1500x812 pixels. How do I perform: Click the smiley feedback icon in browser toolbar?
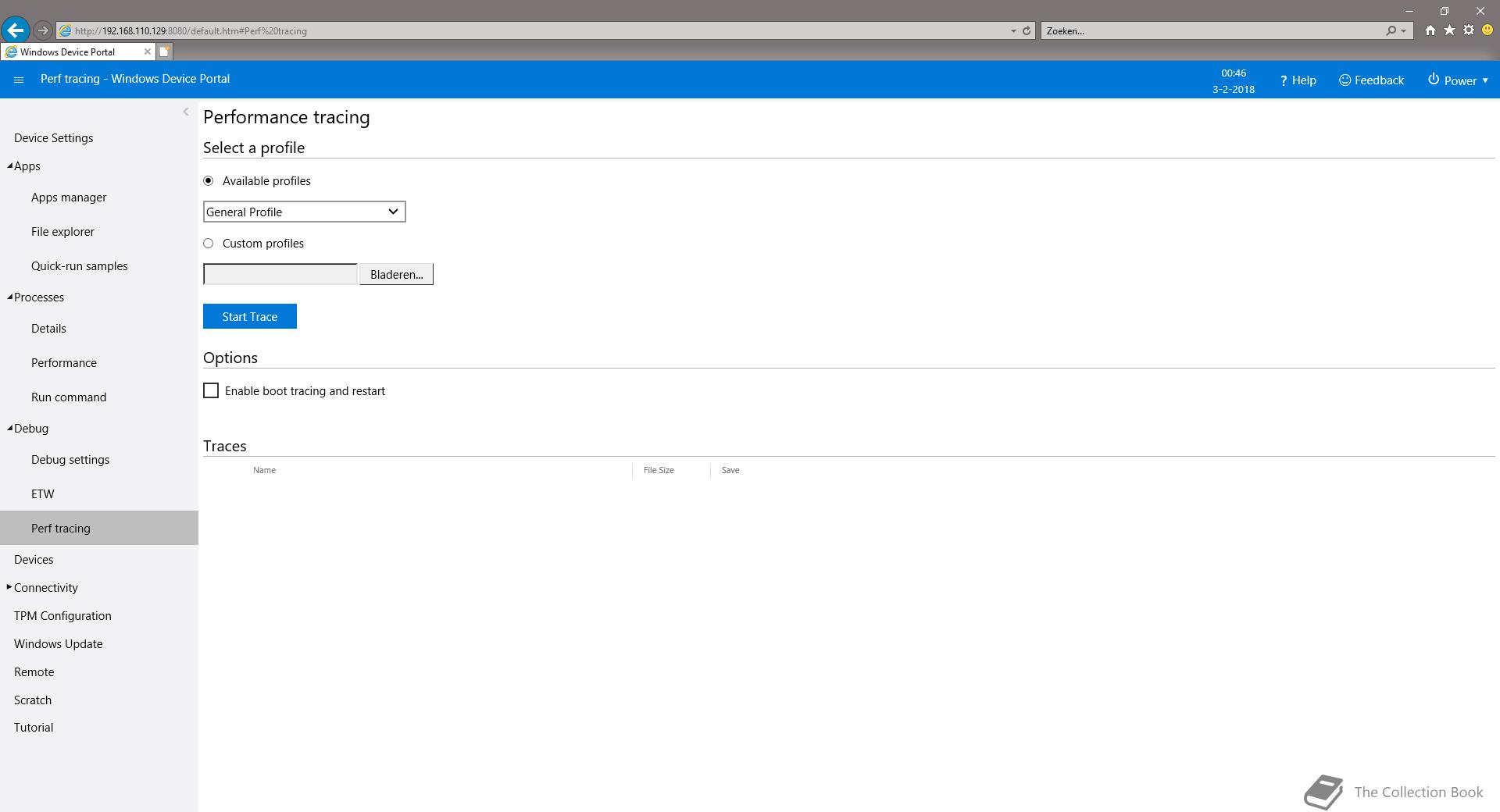(x=1487, y=30)
